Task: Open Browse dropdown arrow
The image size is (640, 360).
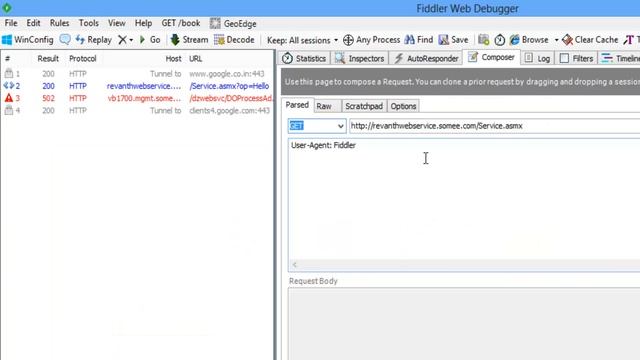Action: click(556, 40)
